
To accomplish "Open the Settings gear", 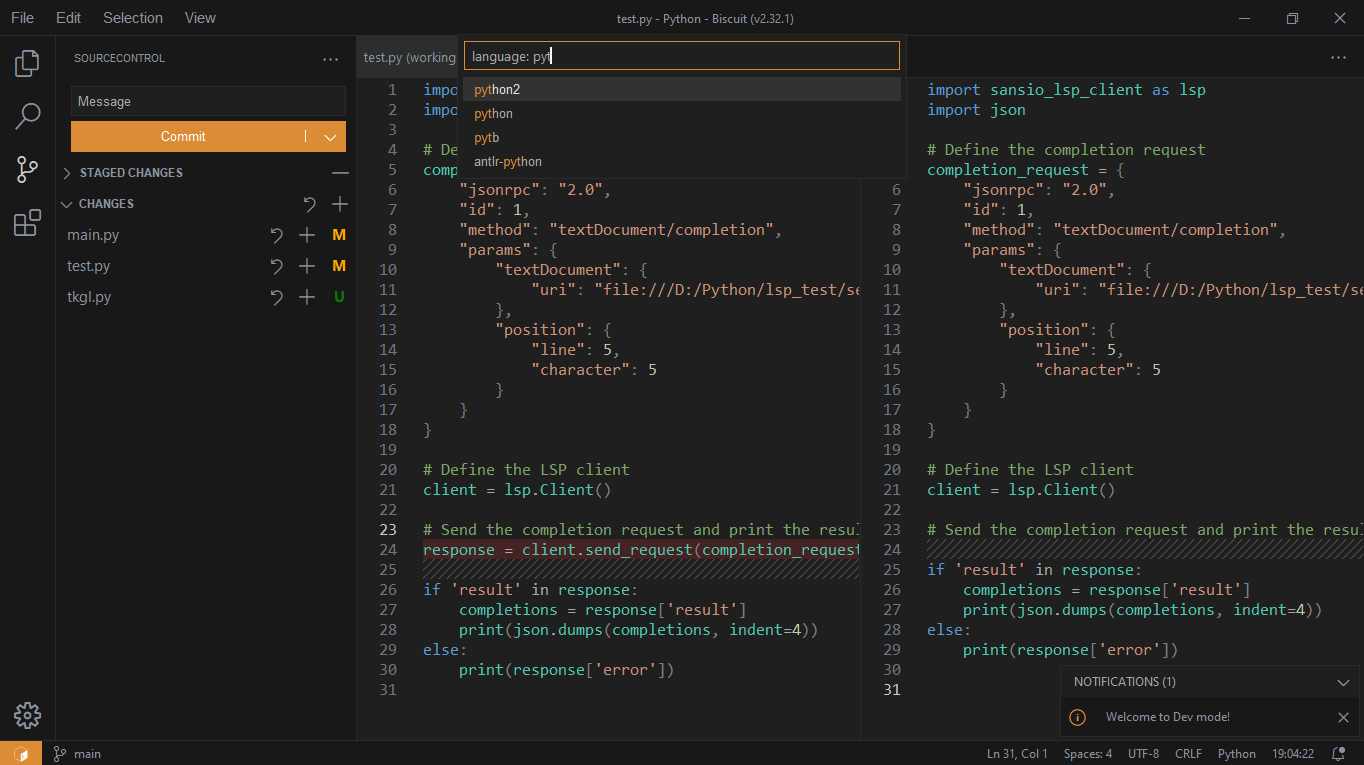I will tap(26, 715).
